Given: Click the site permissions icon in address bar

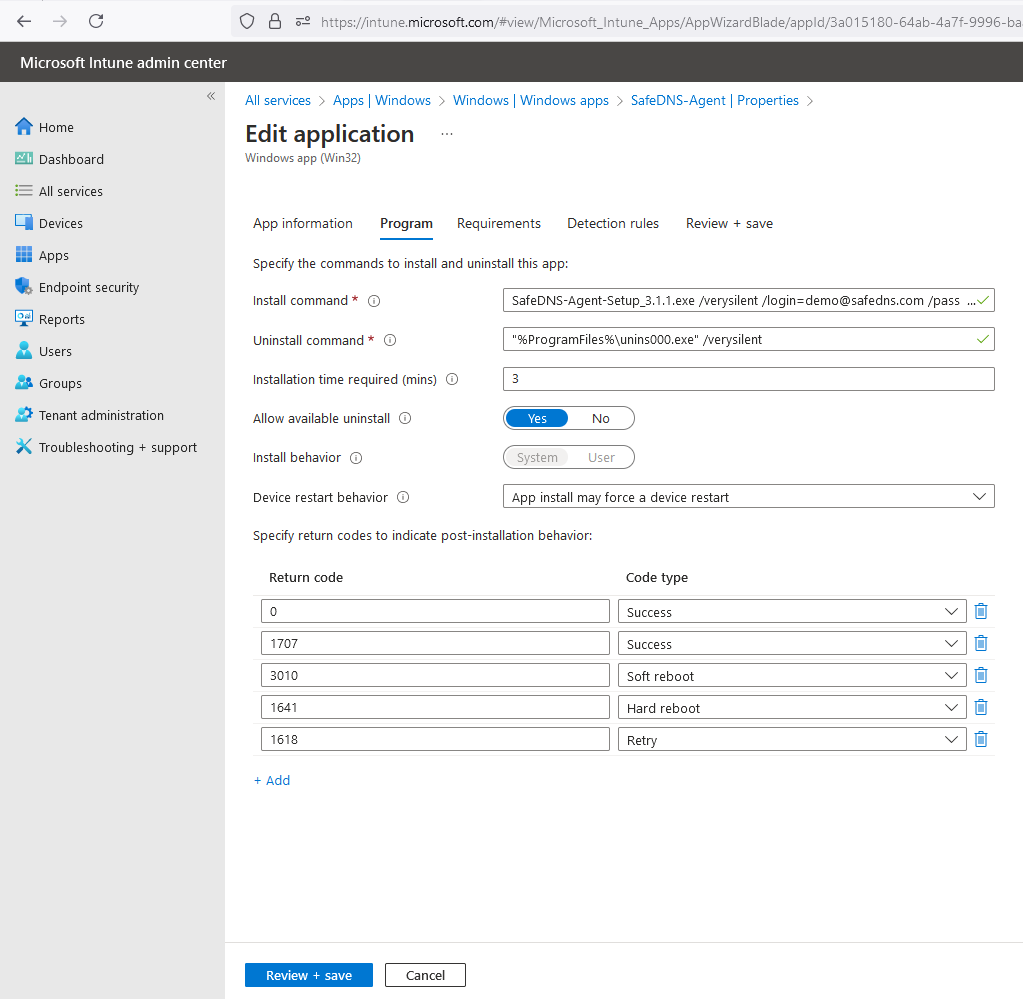Looking at the screenshot, I should click(x=303, y=22).
